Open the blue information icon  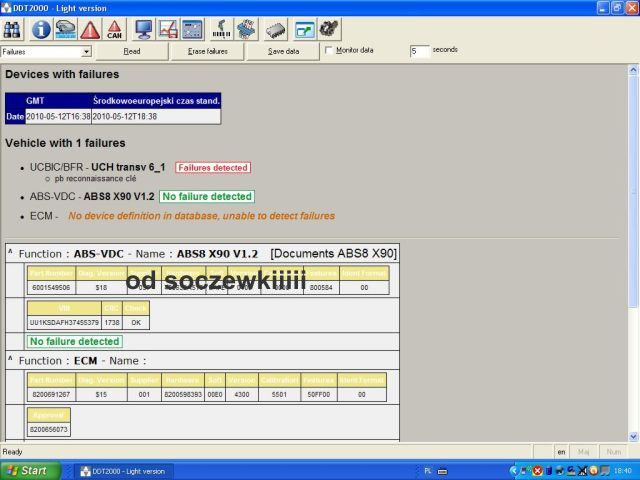pyautogui.click(x=41, y=29)
